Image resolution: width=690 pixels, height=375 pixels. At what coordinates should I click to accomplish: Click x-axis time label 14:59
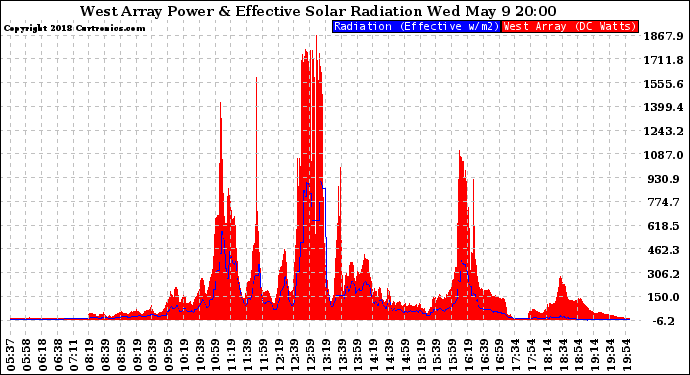pyautogui.click(x=405, y=355)
